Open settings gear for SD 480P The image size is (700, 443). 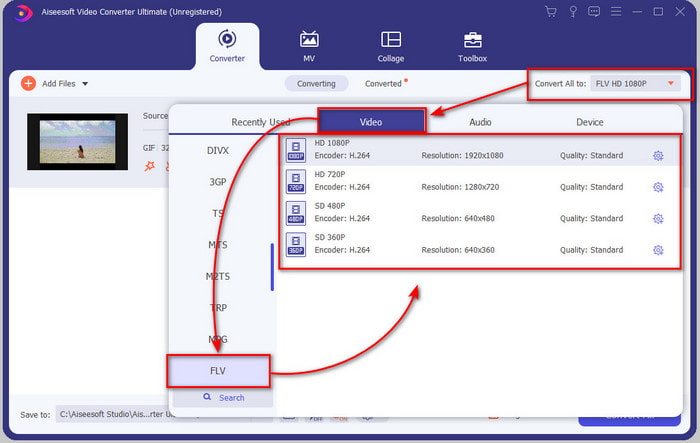(658, 218)
